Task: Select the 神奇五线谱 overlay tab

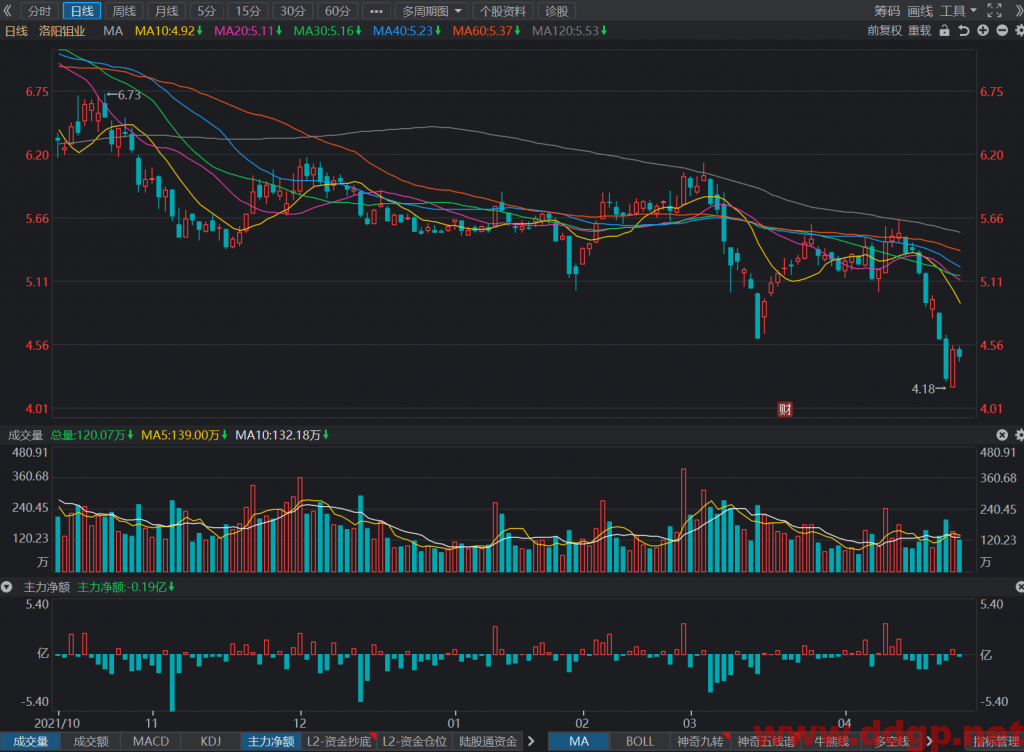Action: (766, 742)
